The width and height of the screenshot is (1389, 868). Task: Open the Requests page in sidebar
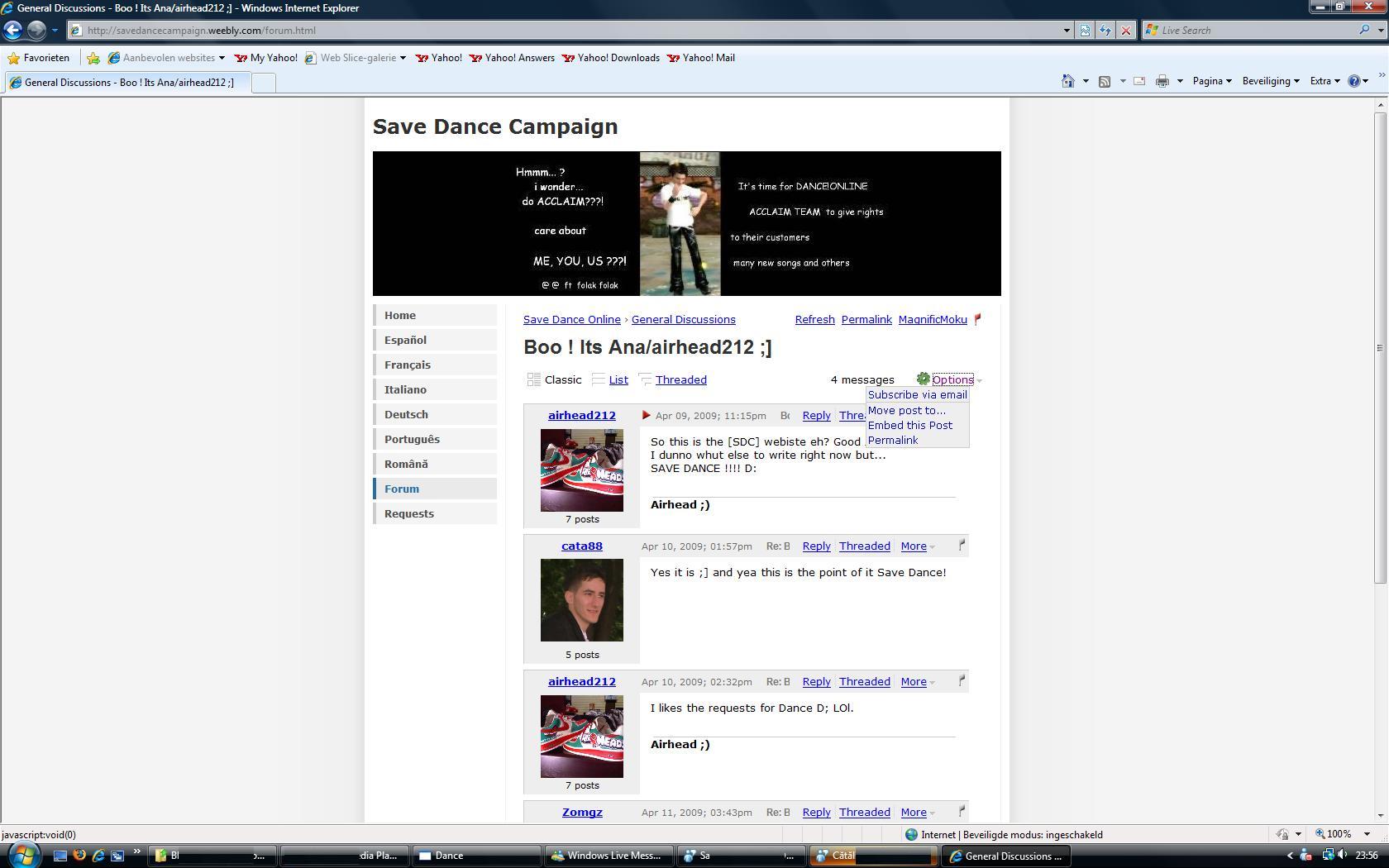[408, 514]
